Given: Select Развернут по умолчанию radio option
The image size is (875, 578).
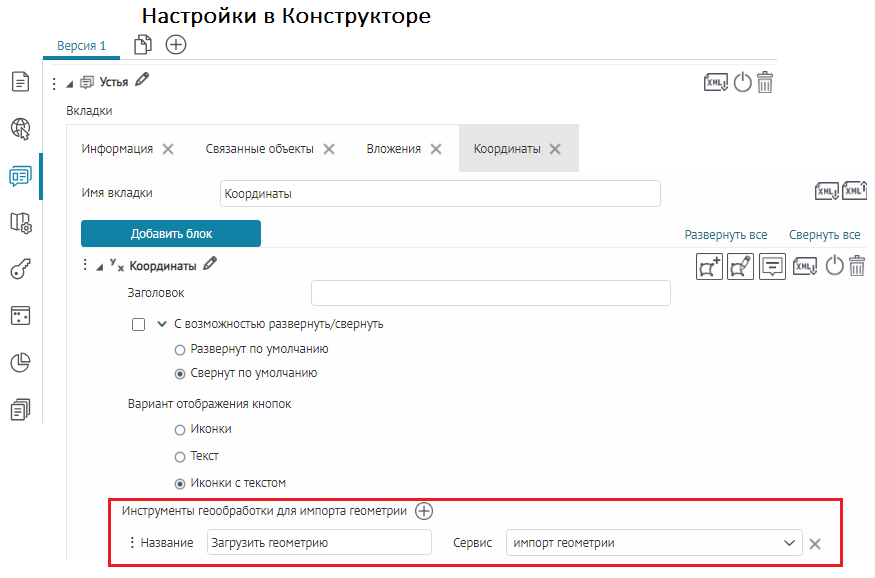Looking at the screenshot, I should 180,350.
